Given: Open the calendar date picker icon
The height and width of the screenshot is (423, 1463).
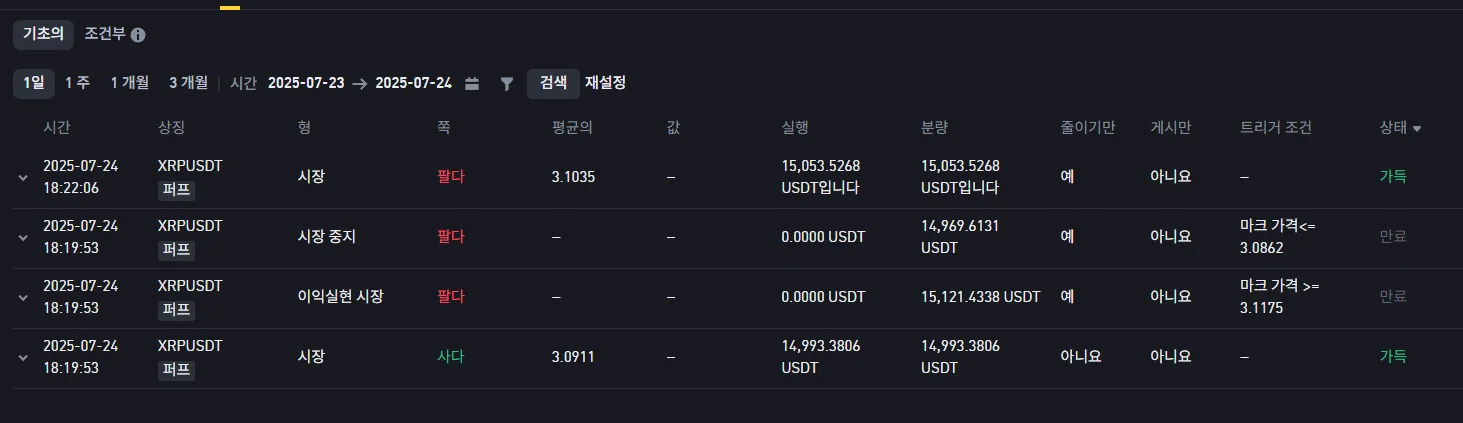Looking at the screenshot, I should [472, 83].
